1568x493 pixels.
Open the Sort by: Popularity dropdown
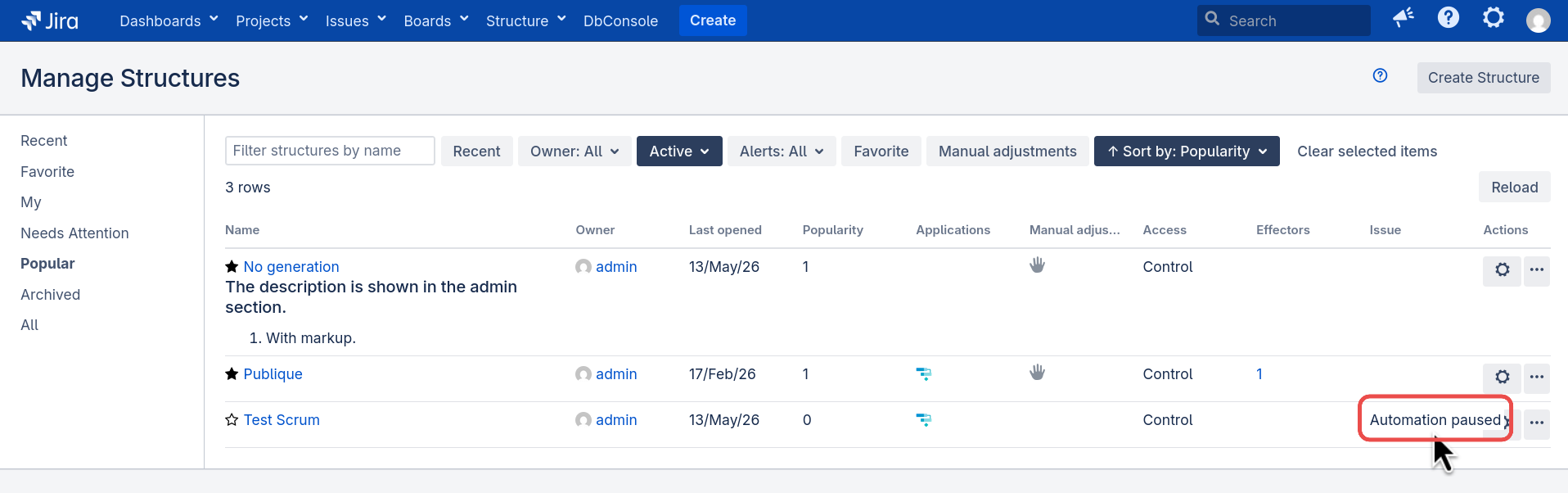tap(1187, 152)
